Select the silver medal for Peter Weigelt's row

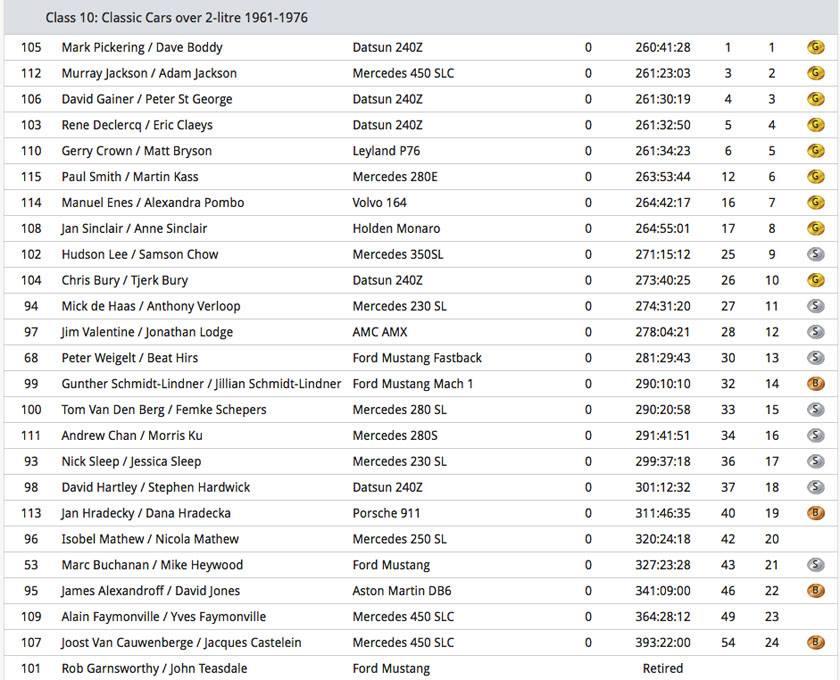(x=815, y=357)
